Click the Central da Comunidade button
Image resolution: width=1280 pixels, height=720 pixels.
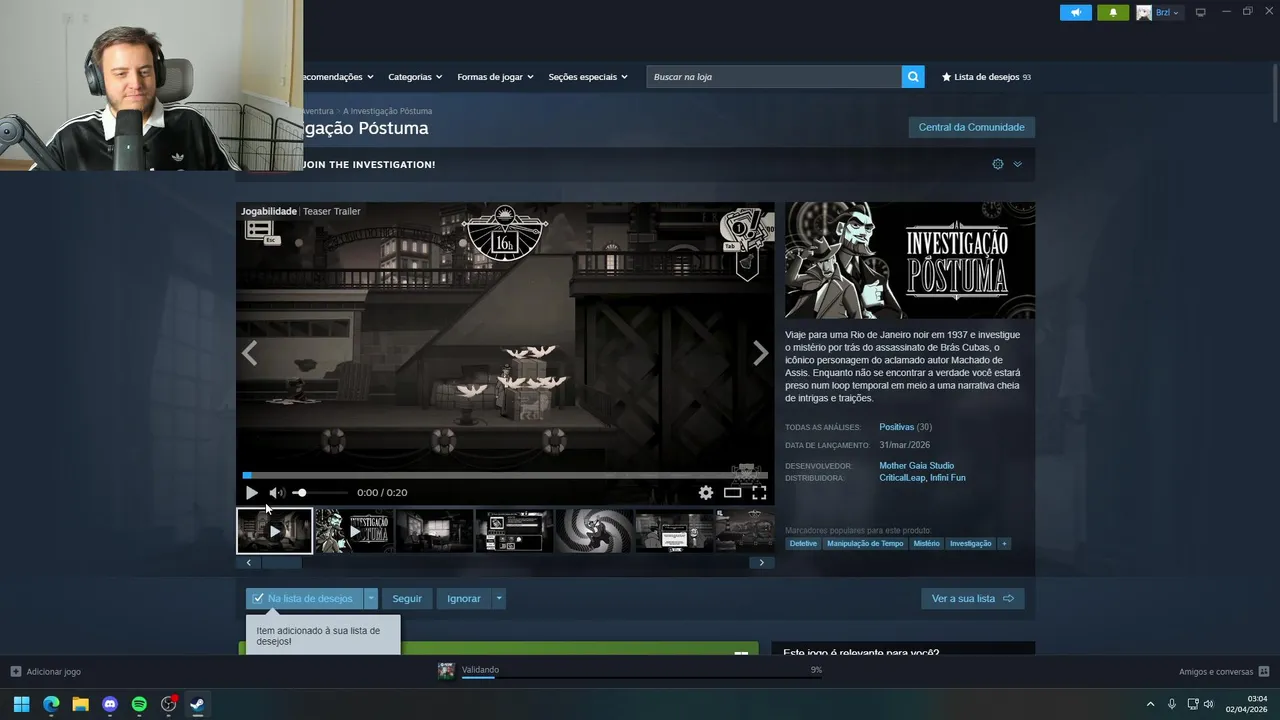971,127
